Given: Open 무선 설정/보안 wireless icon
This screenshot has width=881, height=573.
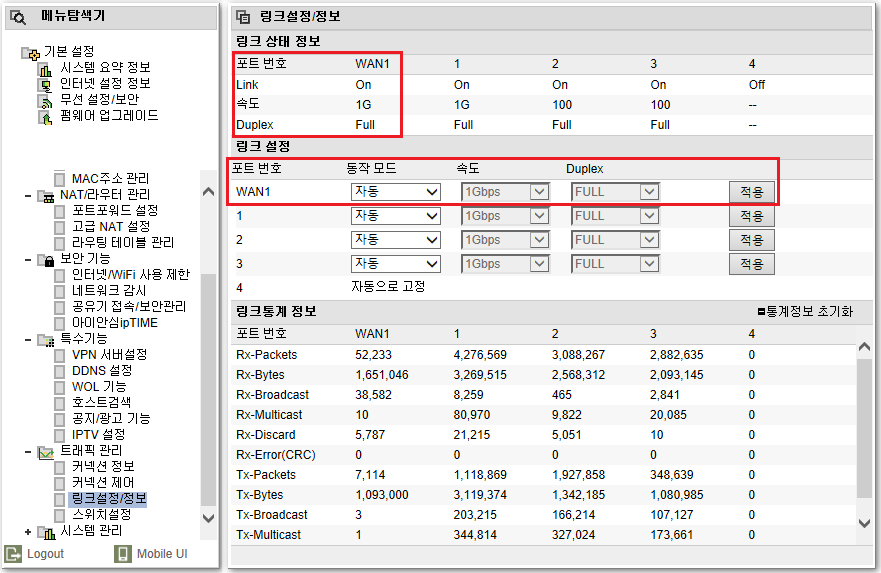Looking at the screenshot, I should pos(45,102).
